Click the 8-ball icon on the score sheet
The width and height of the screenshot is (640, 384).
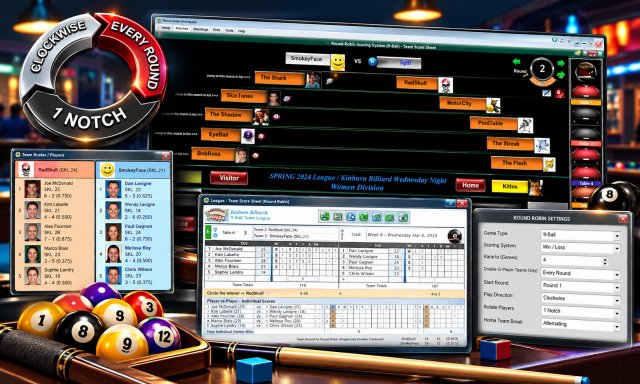454,236
